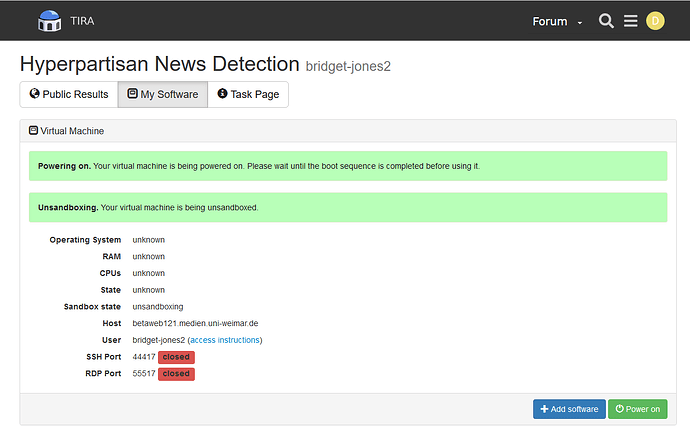690x431 pixels.
Task: Open the Forum menu item
Action: 550,21
